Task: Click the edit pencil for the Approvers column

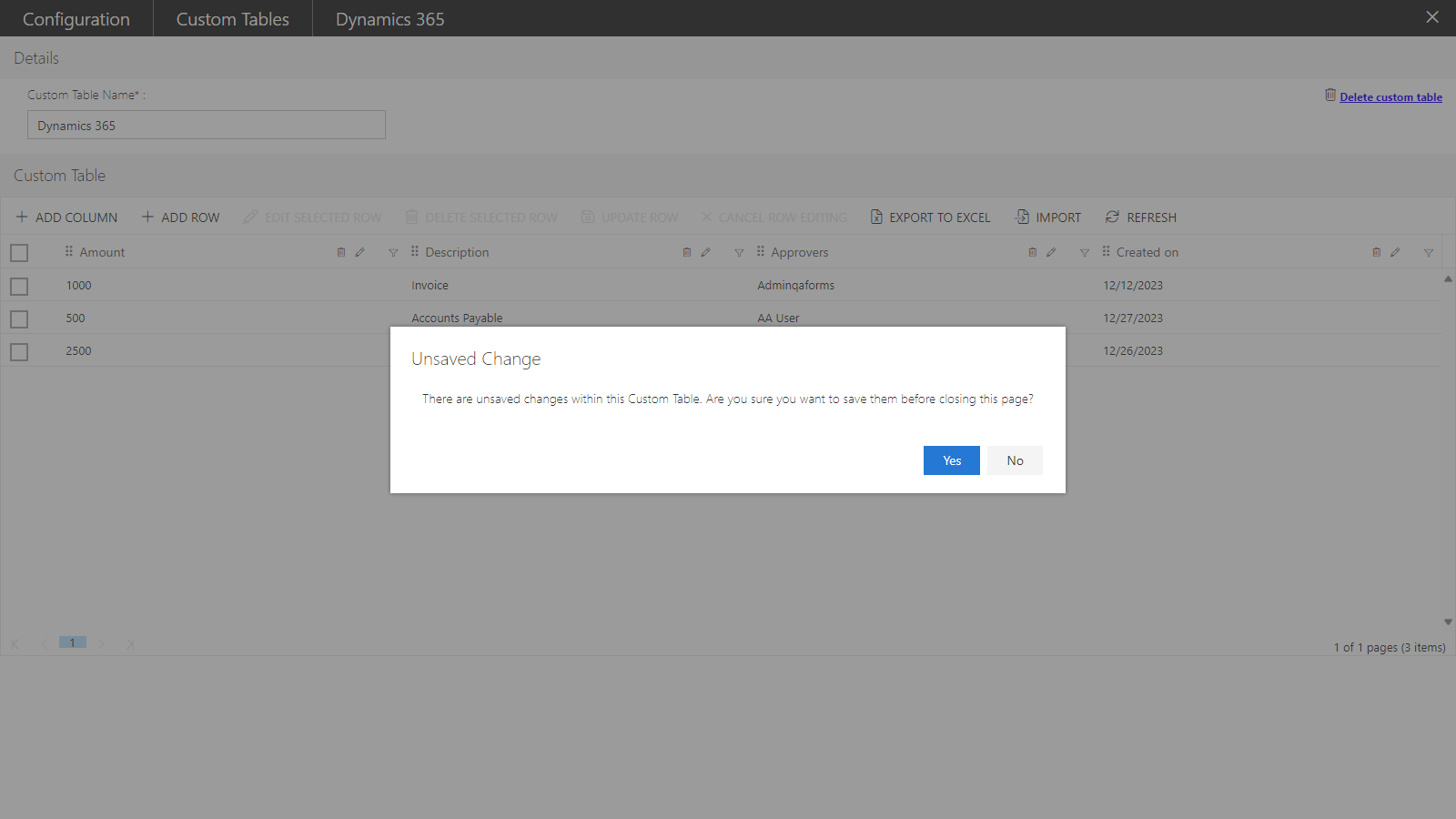Action: pyautogui.click(x=1052, y=252)
